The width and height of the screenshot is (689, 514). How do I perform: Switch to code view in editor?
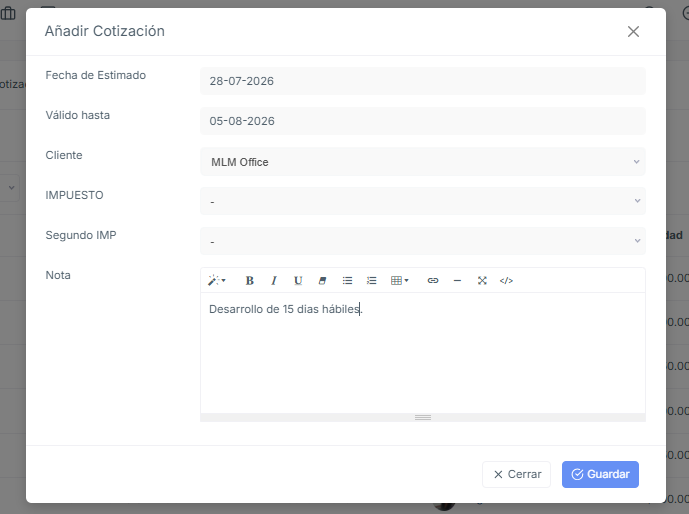click(x=506, y=280)
